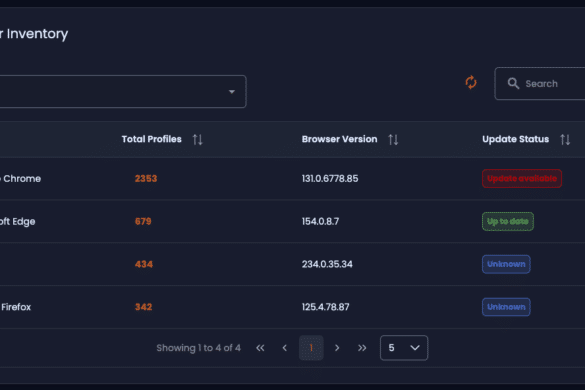Go to previous page chevron
Screen dimensions: 585x390
point(285,348)
